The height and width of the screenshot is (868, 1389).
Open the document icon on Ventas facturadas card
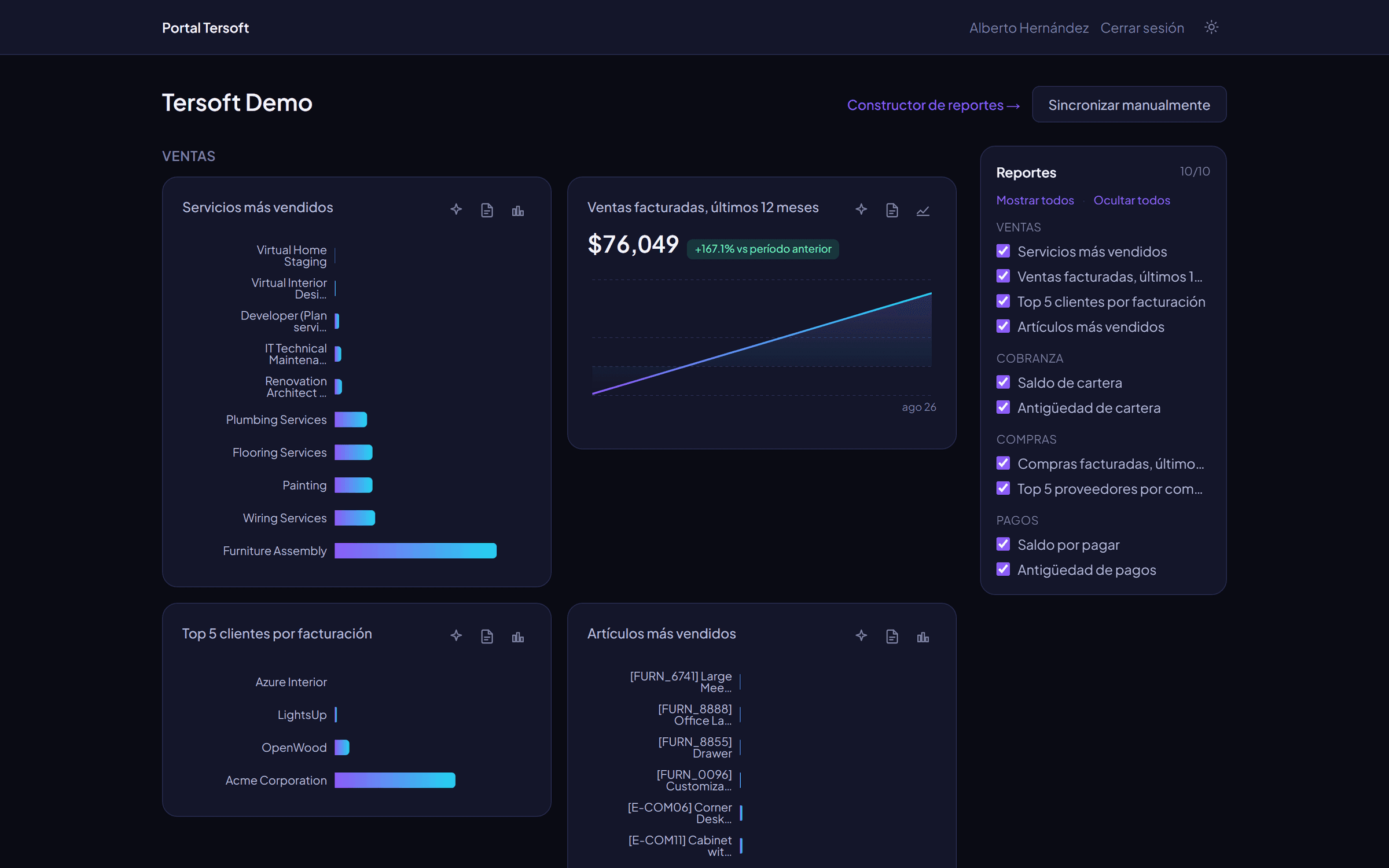point(892,209)
